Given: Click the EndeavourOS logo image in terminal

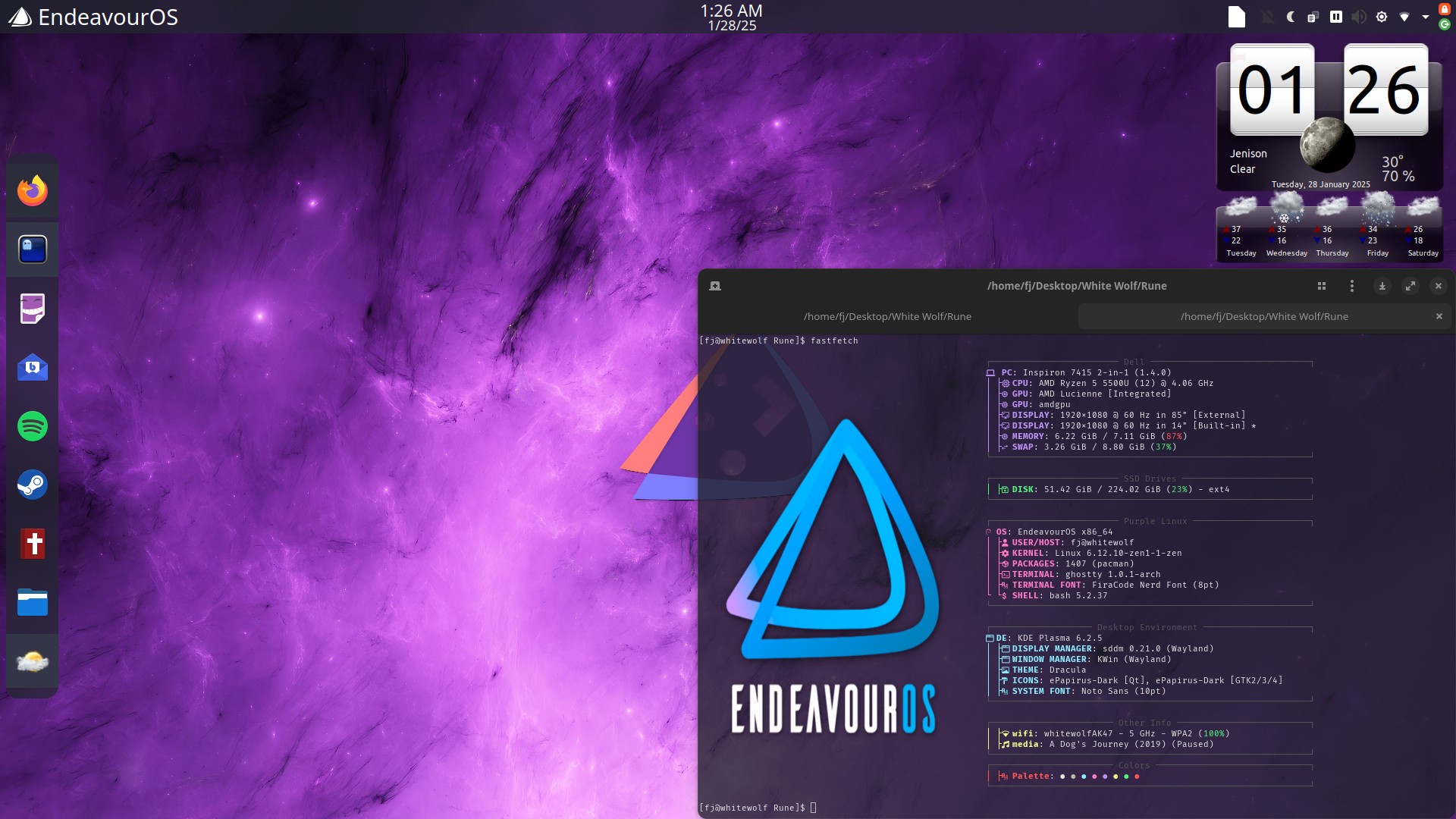Looking at the screenshot, I should 833,576.
